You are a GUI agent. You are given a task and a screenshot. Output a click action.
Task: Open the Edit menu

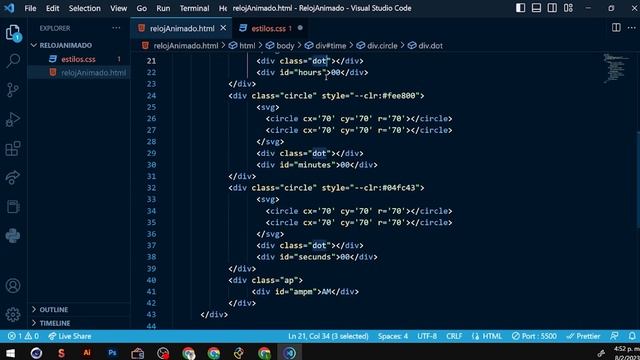pyautogui.click(x=52, y=8)
